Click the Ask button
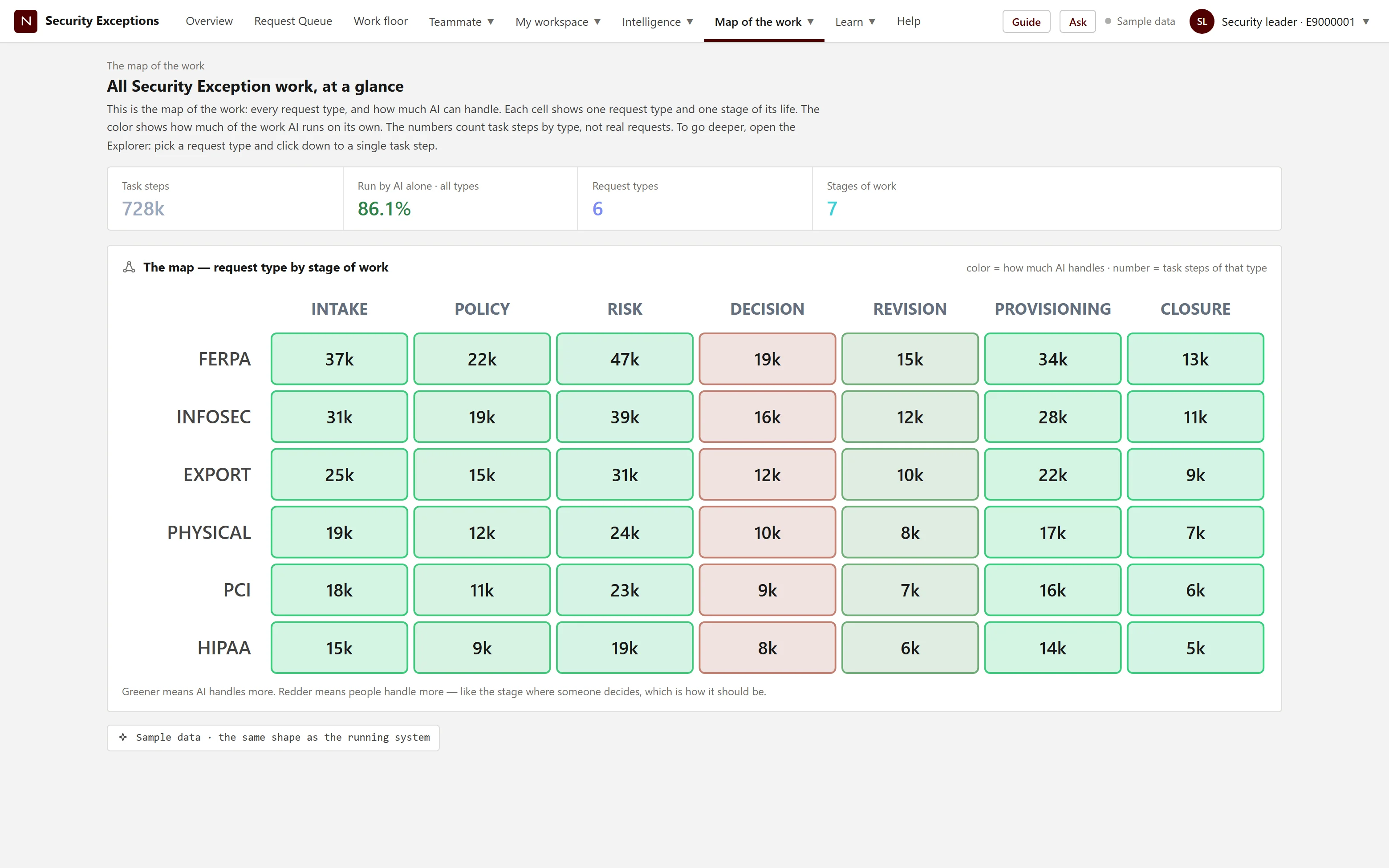 tap(1077, 22)
